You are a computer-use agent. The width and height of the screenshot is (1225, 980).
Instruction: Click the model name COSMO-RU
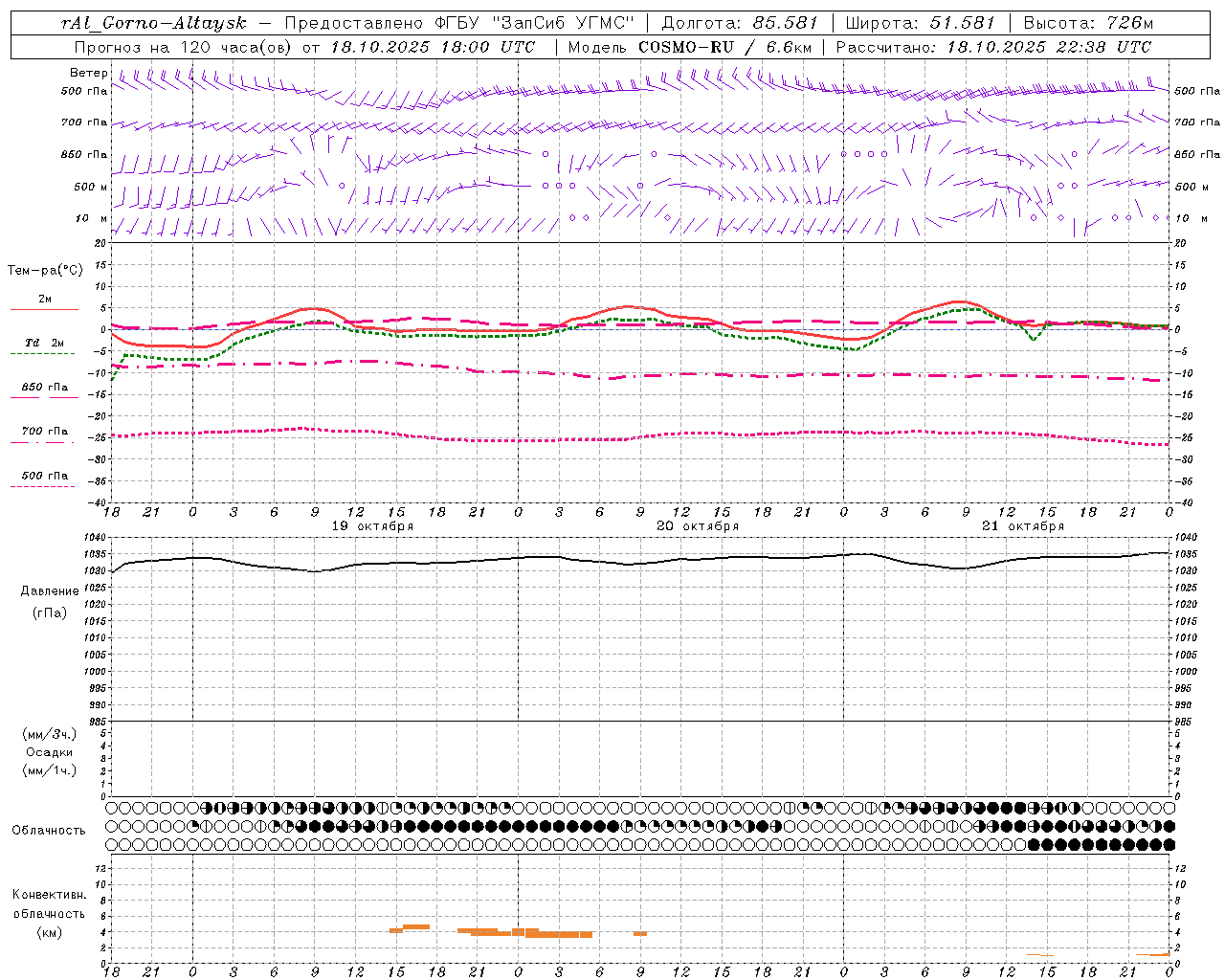pyautogui.click(x=688, y=47)
